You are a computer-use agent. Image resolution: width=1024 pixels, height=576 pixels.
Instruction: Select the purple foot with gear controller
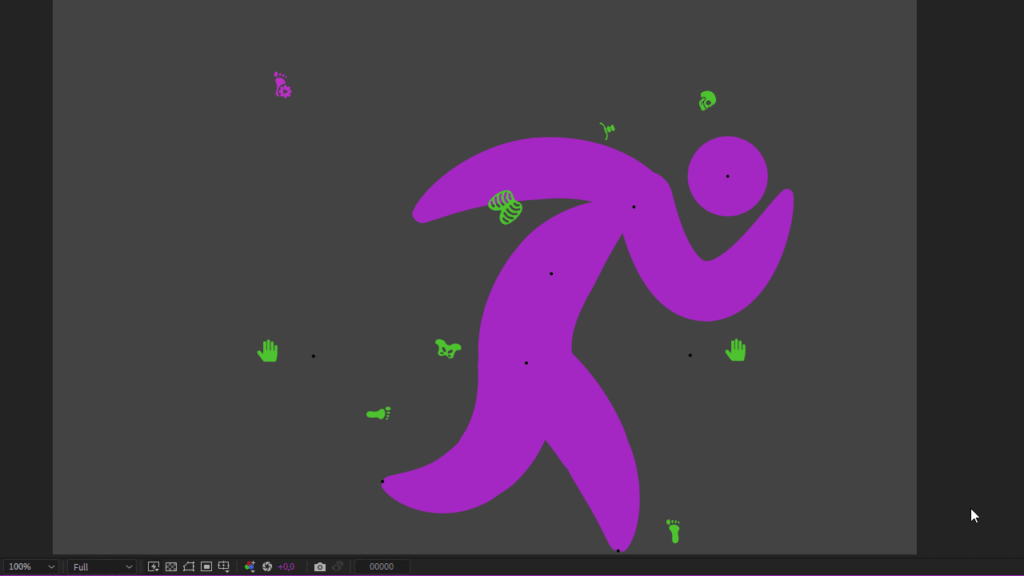pos(282,85)
